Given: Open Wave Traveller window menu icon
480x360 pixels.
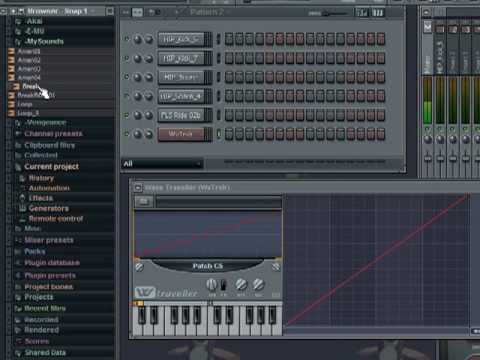Looking at the screenshot, I should point(138,188).
